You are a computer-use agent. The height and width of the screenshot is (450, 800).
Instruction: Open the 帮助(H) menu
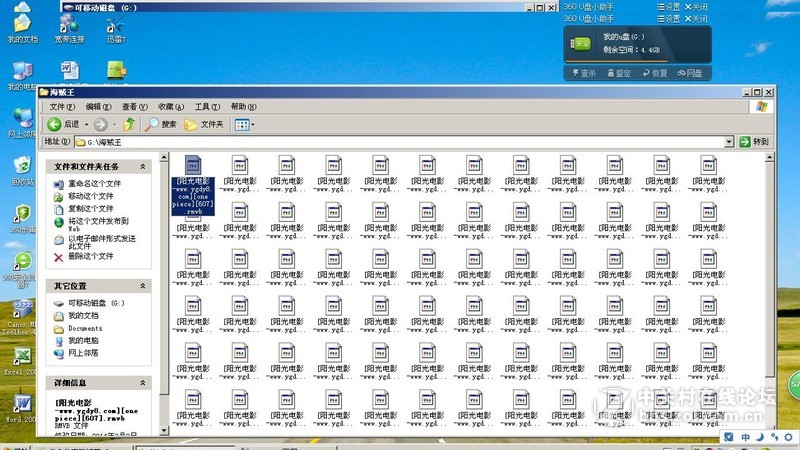tap(243, 107)
